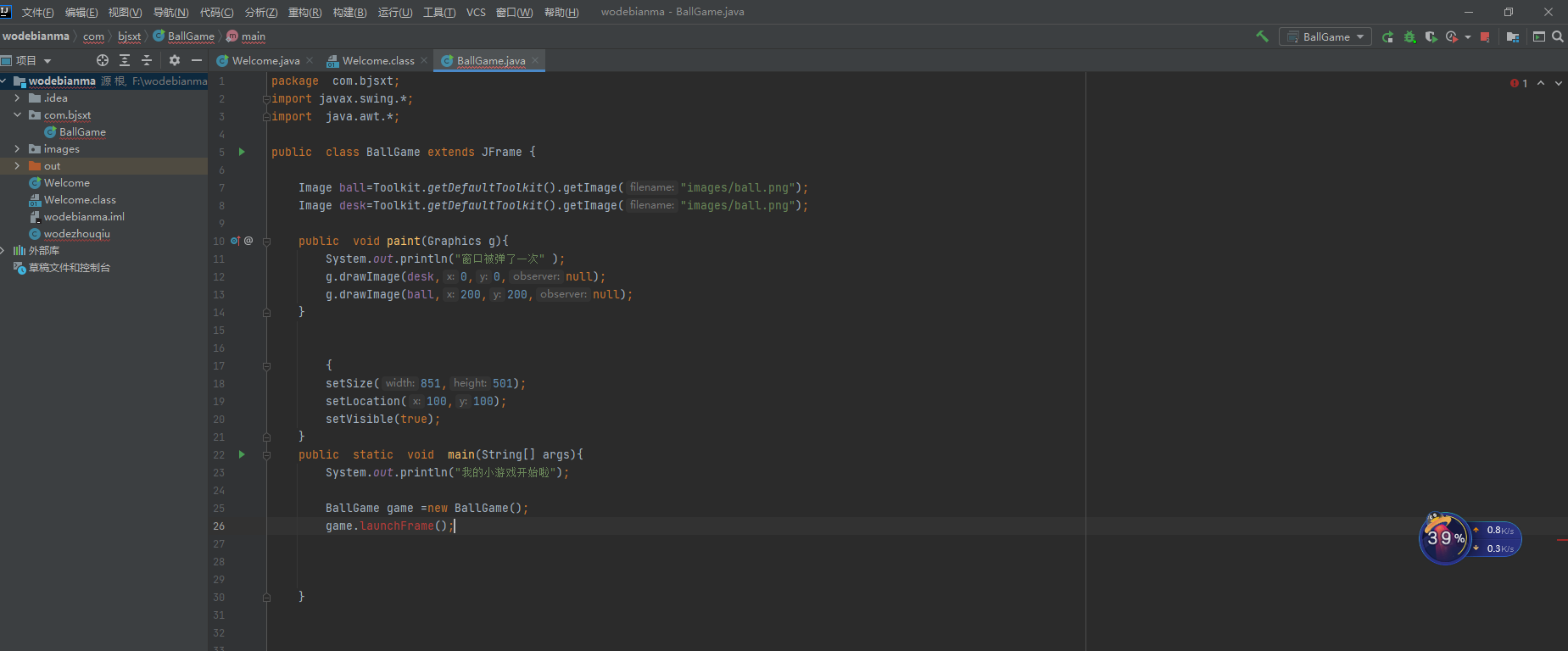
Task: Open the BallGame run configuration dropdown
Action: tap(1325, 36)
